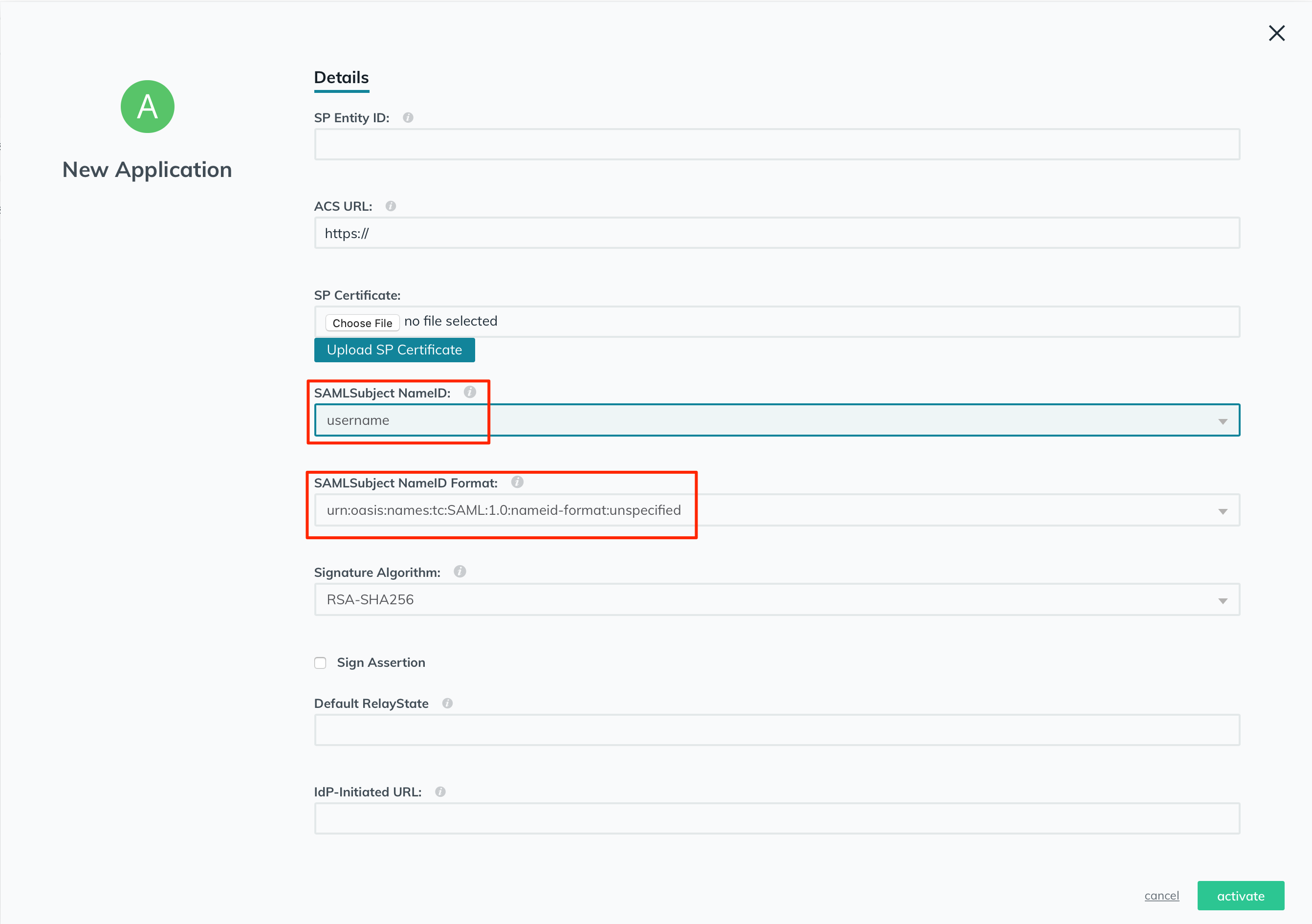Screen dimensions: 1312x924
Task: Click the SP Certificate label
Action: 357,295
